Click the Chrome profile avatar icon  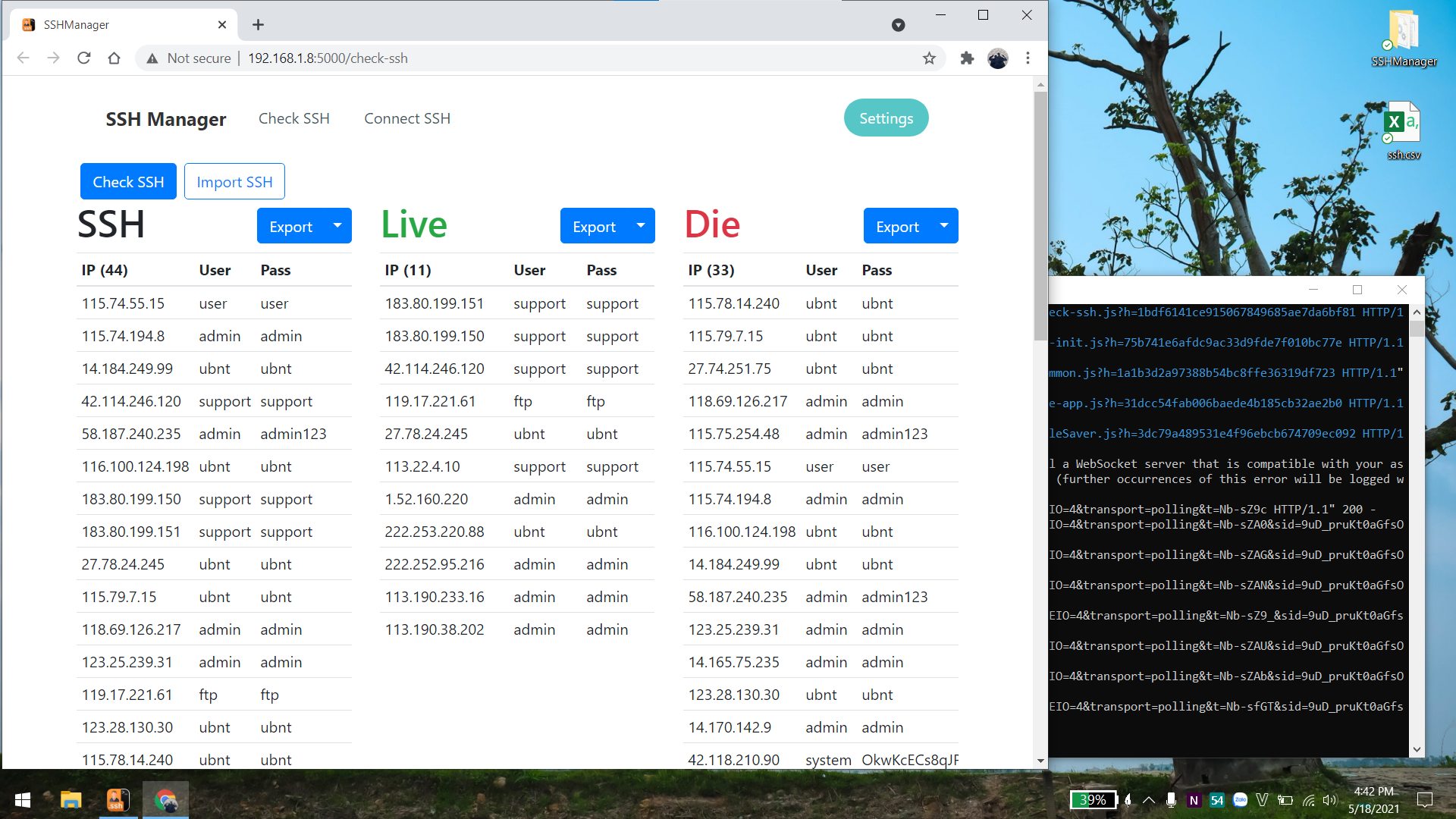(997, 58)
